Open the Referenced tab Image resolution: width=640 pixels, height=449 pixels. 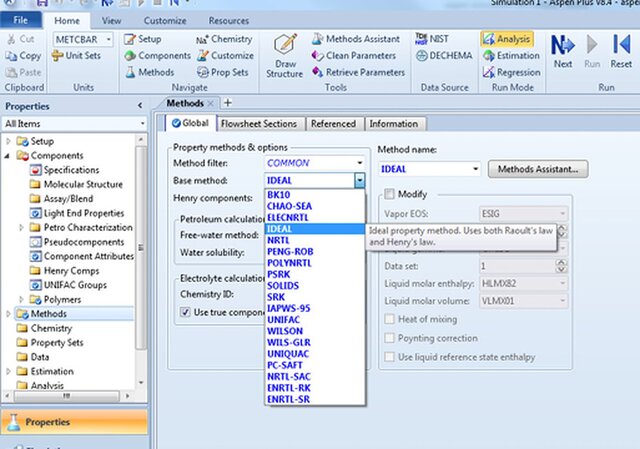[333, 124]
